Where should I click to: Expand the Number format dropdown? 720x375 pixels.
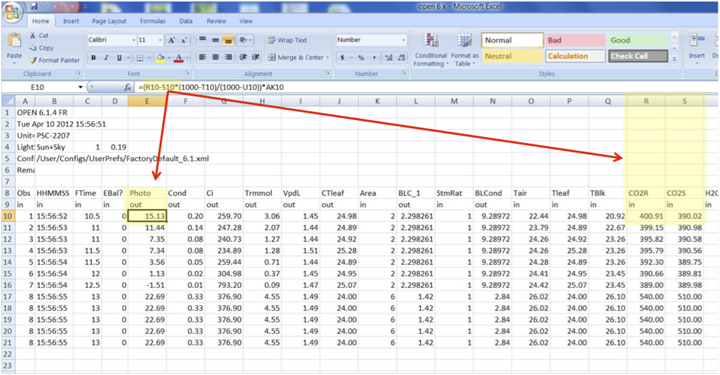404,40
